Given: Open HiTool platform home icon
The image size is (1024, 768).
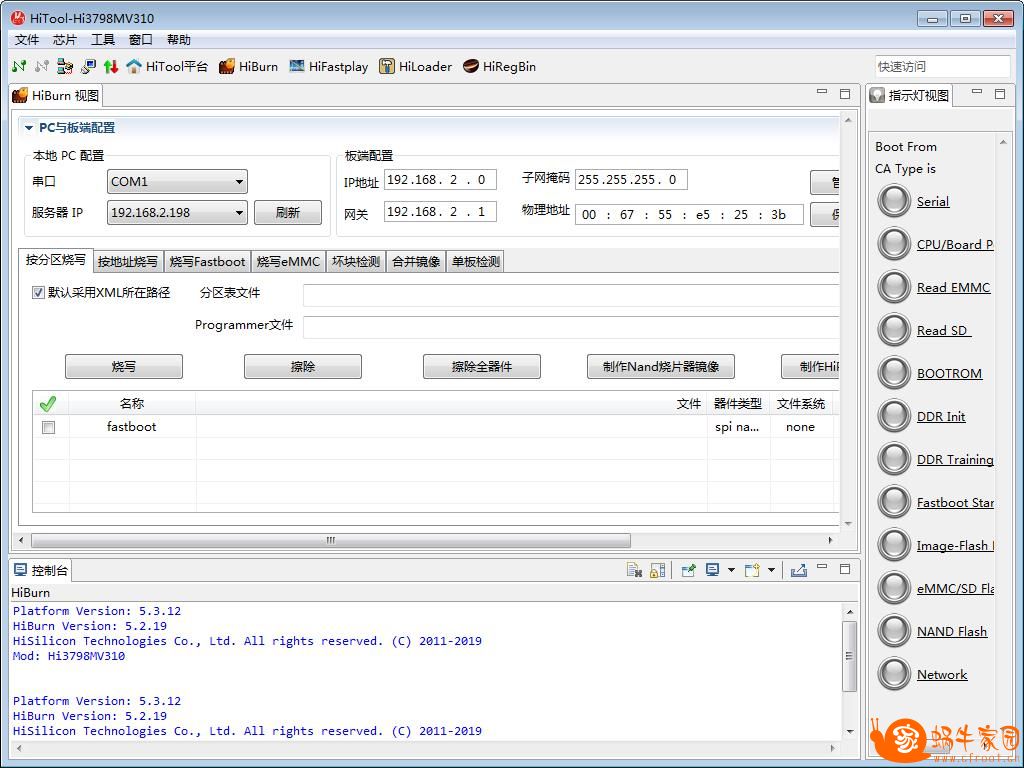Looking at the screenshot, I should click(167, 66).
